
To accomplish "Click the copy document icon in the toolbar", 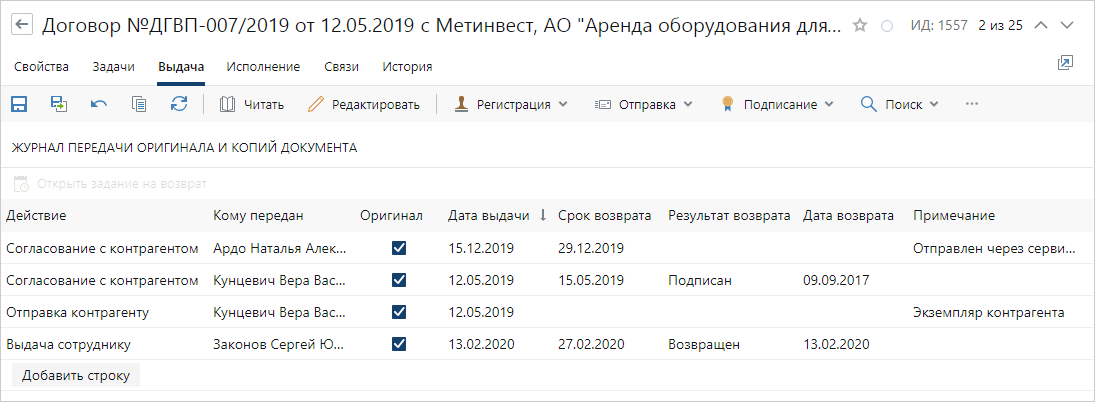I will [139, 105].
